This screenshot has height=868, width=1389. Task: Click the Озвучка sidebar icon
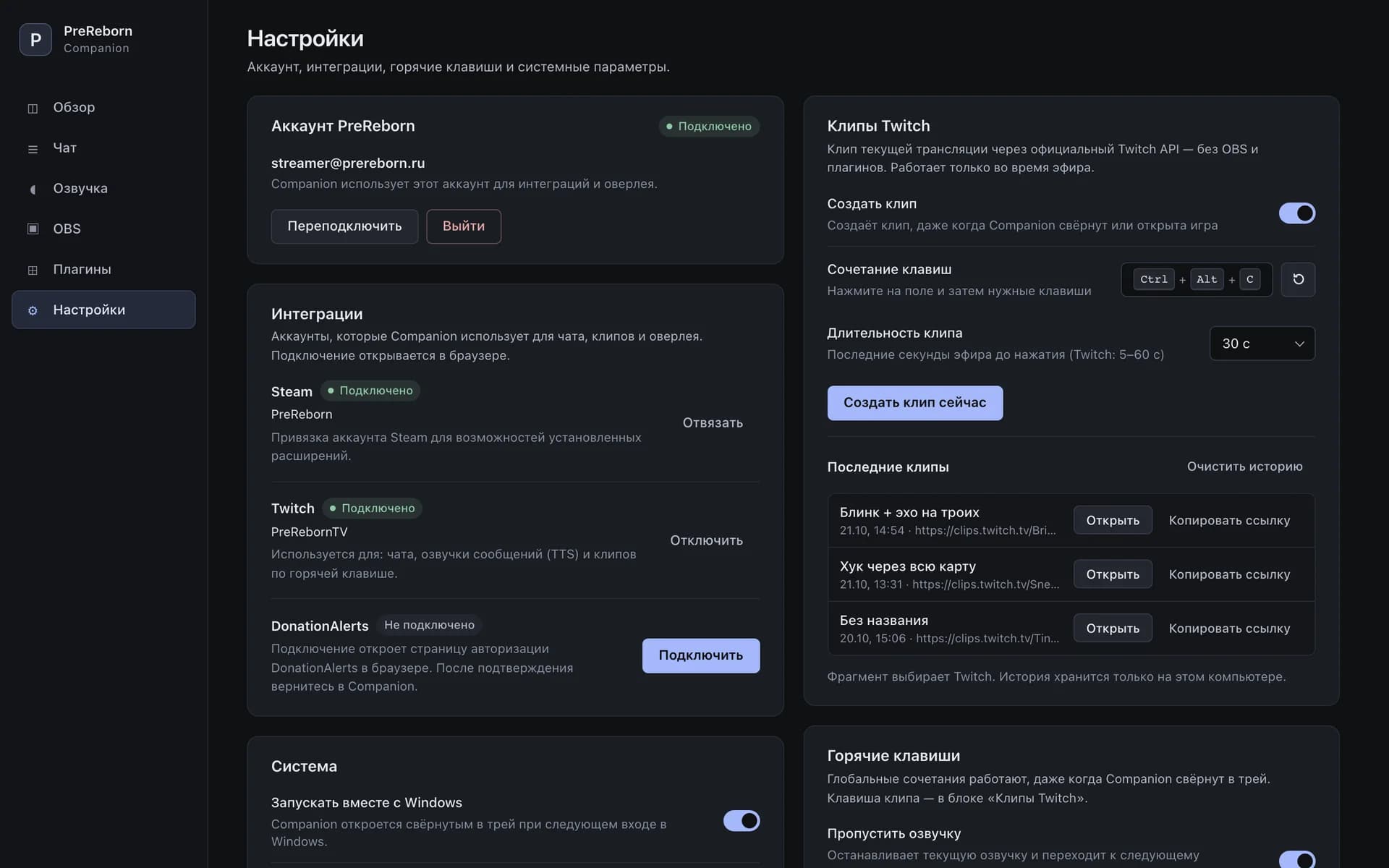(33, 189)
